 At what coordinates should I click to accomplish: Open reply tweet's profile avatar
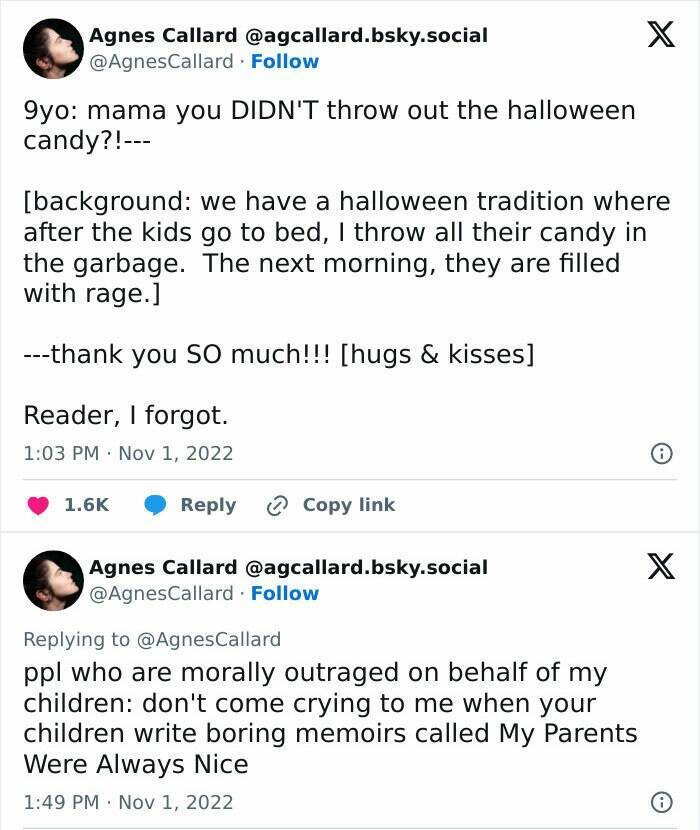pos(52,580)
